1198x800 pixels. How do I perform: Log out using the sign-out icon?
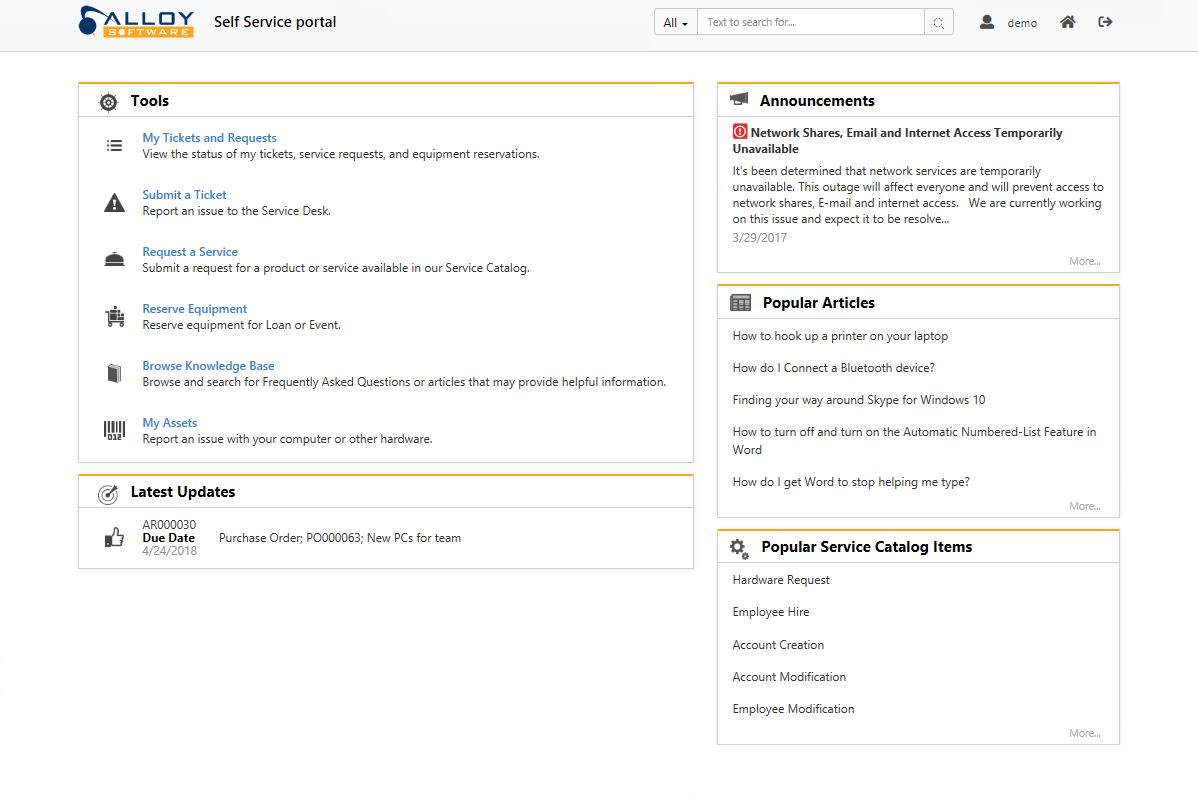[x=1105, y=22]
